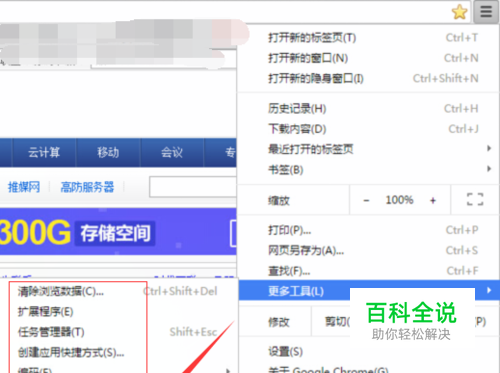Choose 查找(F)... menu item
Image resolution: width=500 pixels, height=373 pixels.
(369, 271)
